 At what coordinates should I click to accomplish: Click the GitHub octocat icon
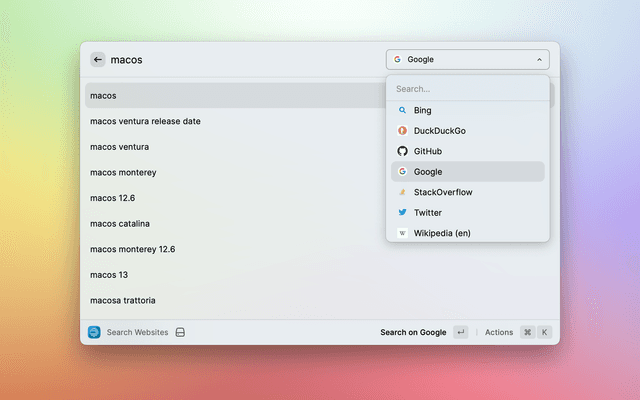[x=402, y=151]
